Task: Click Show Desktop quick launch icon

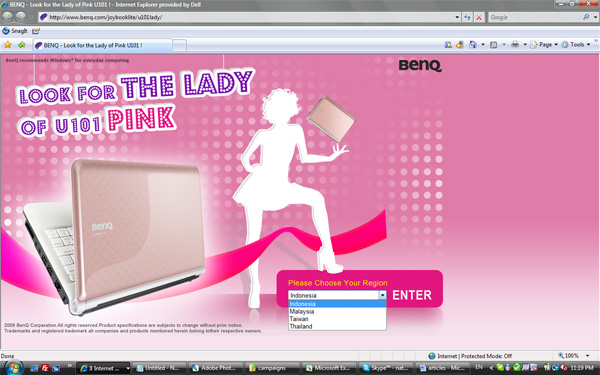Action: click(34, 368)
